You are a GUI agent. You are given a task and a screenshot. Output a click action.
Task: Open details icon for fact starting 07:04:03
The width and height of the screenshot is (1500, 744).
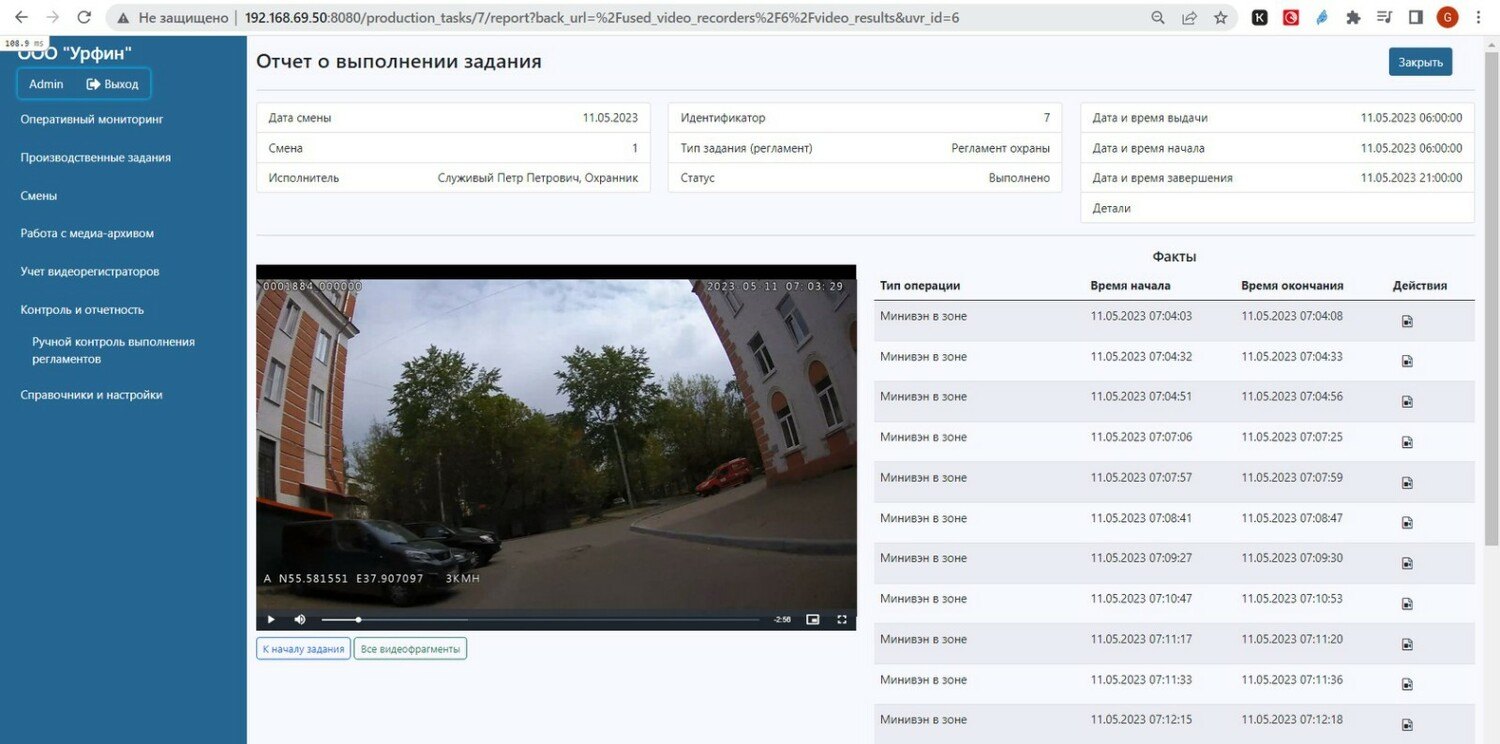[1407, 321]
